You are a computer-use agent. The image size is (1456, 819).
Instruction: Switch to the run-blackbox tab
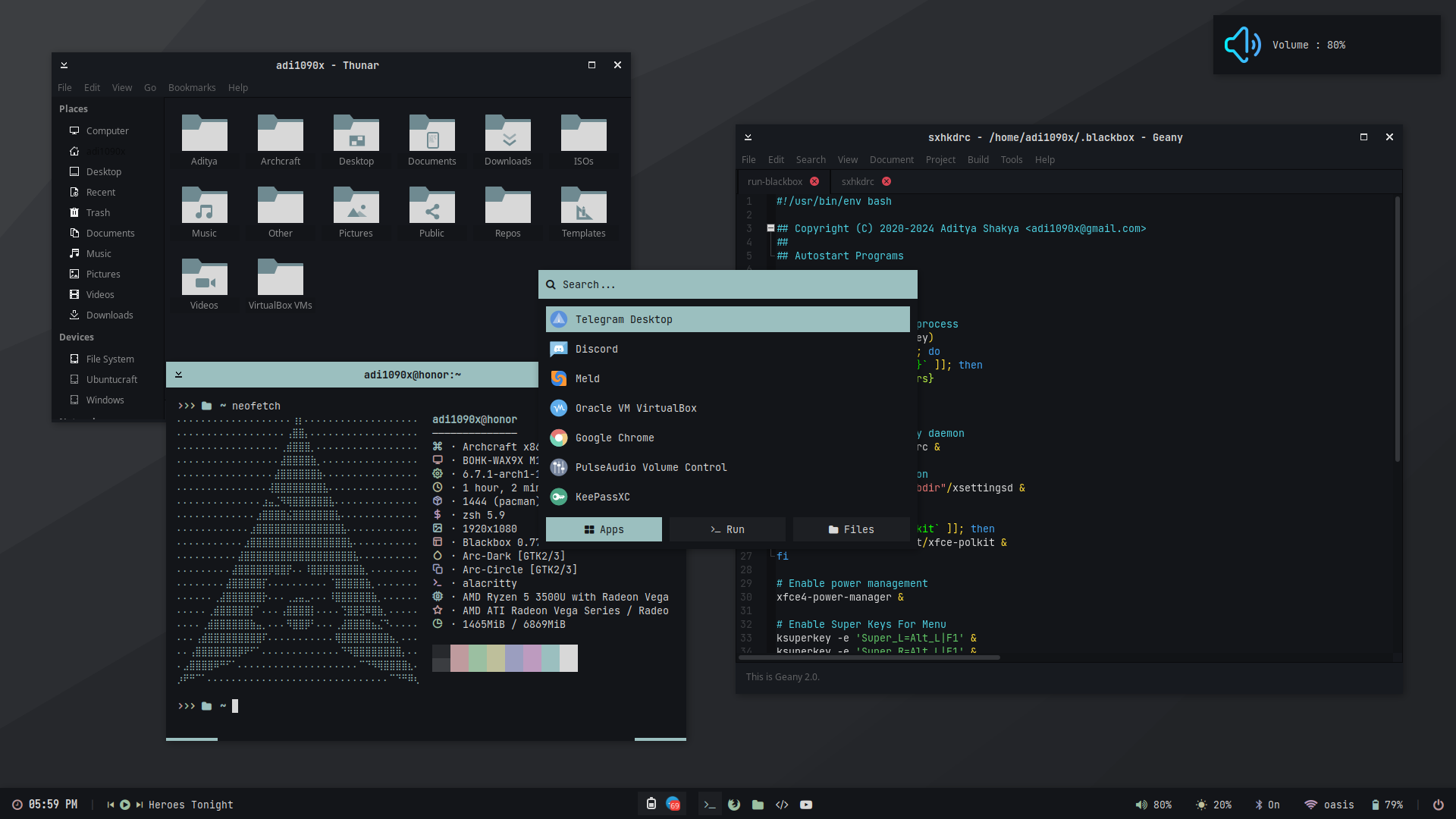coord(774,182)
